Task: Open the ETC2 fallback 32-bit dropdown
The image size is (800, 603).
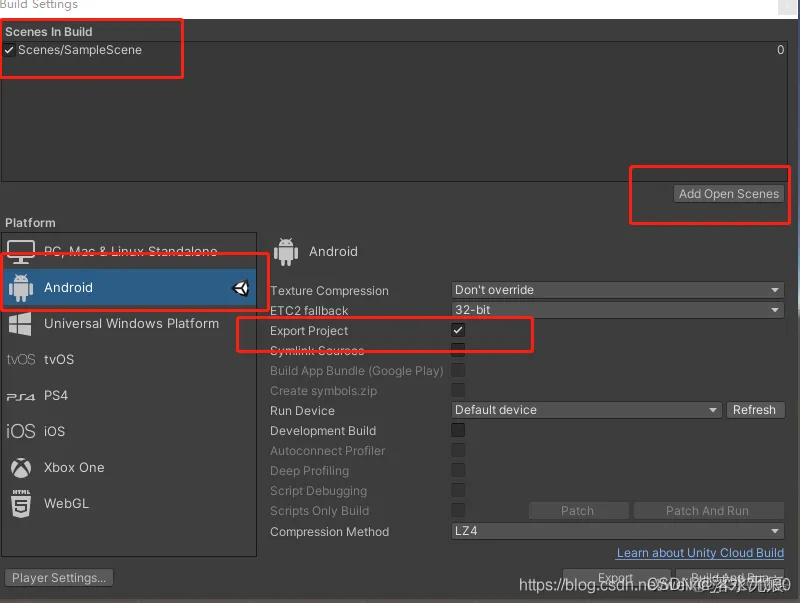Action: pos(617,310)
